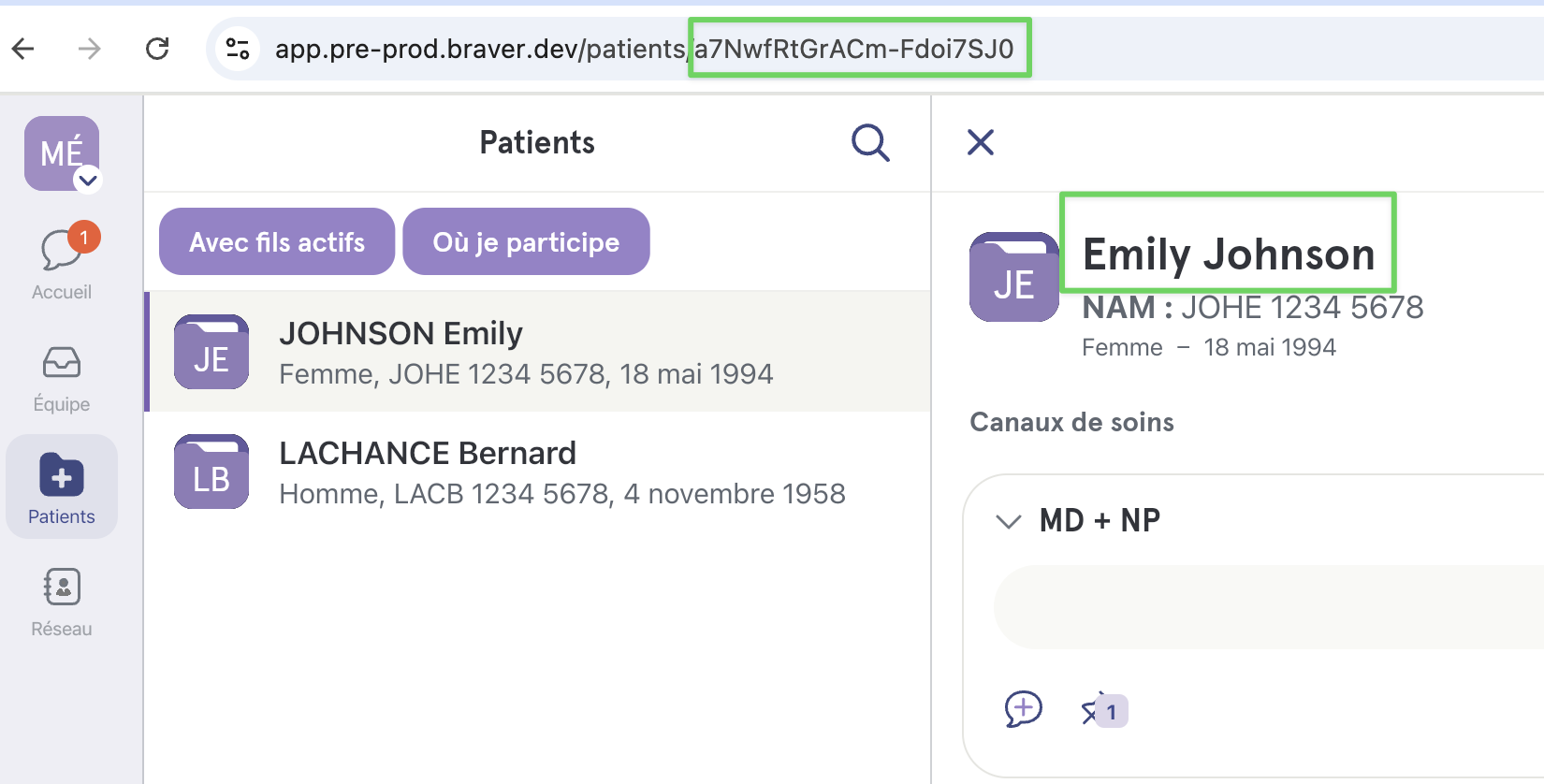Viewport: 1544px width, 784px height.
Task: Close the Emily Johnson patient panel
Action: [x=981, y=142]
